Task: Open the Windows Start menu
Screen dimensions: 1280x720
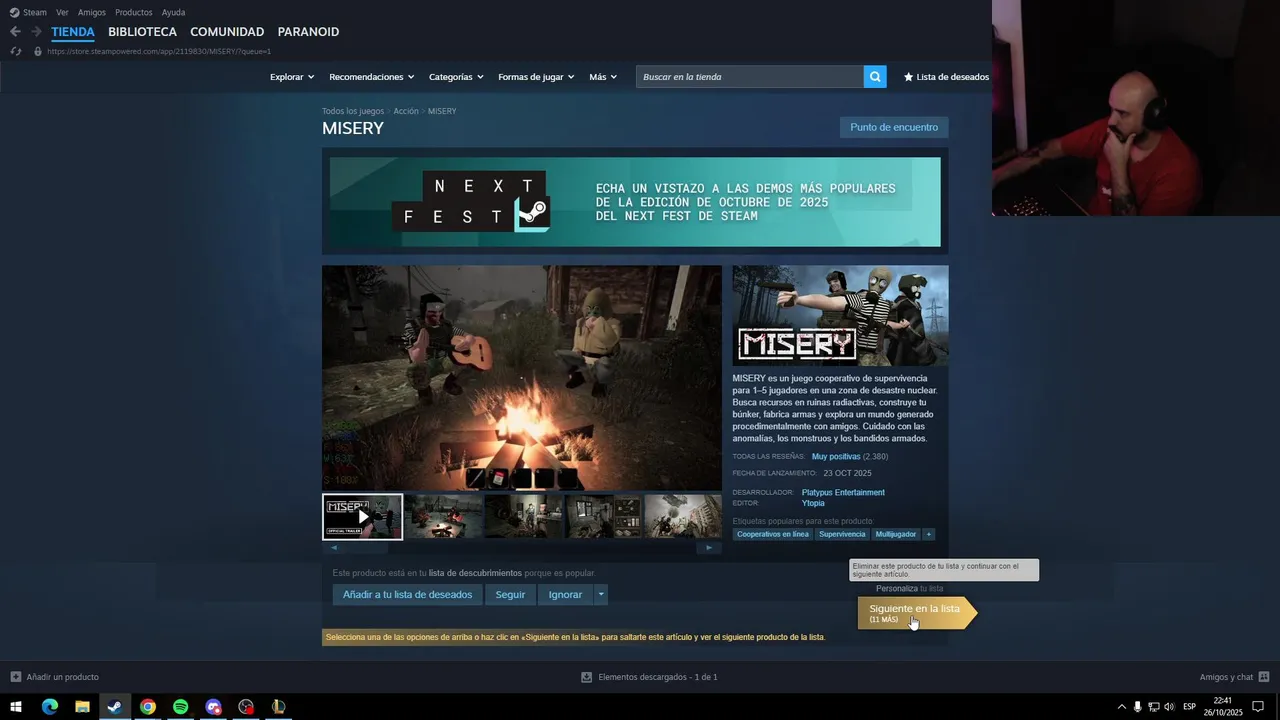Action: pos(16,707)
